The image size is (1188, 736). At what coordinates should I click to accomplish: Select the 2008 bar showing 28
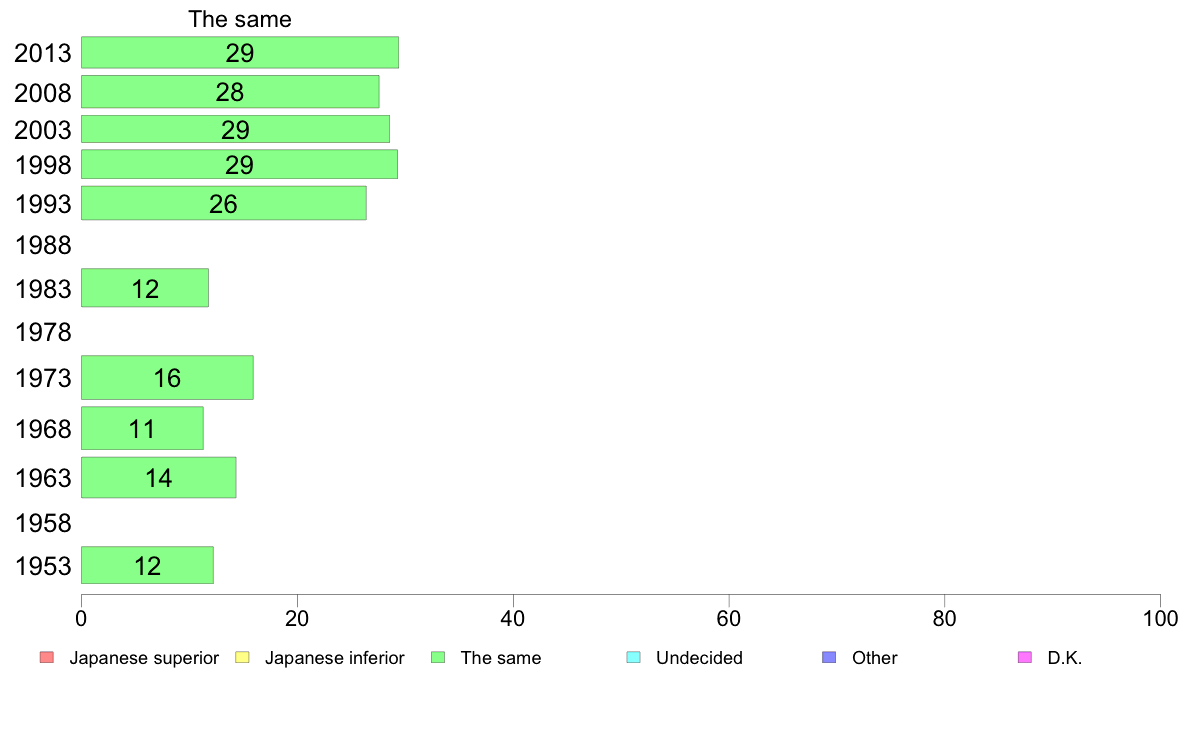pos(230,92)
